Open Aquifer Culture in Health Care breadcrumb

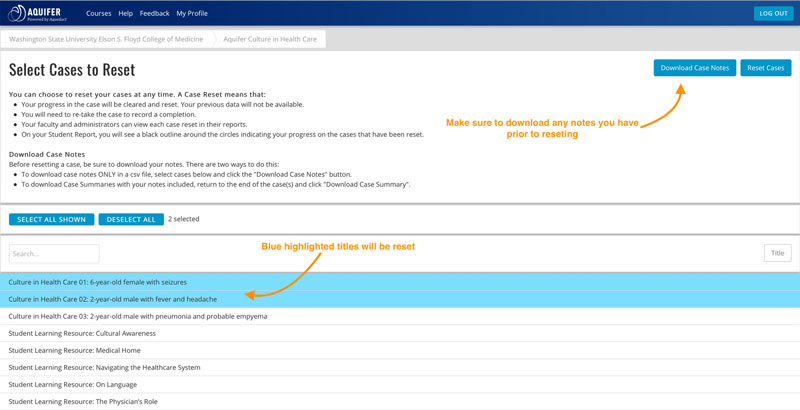269,39
